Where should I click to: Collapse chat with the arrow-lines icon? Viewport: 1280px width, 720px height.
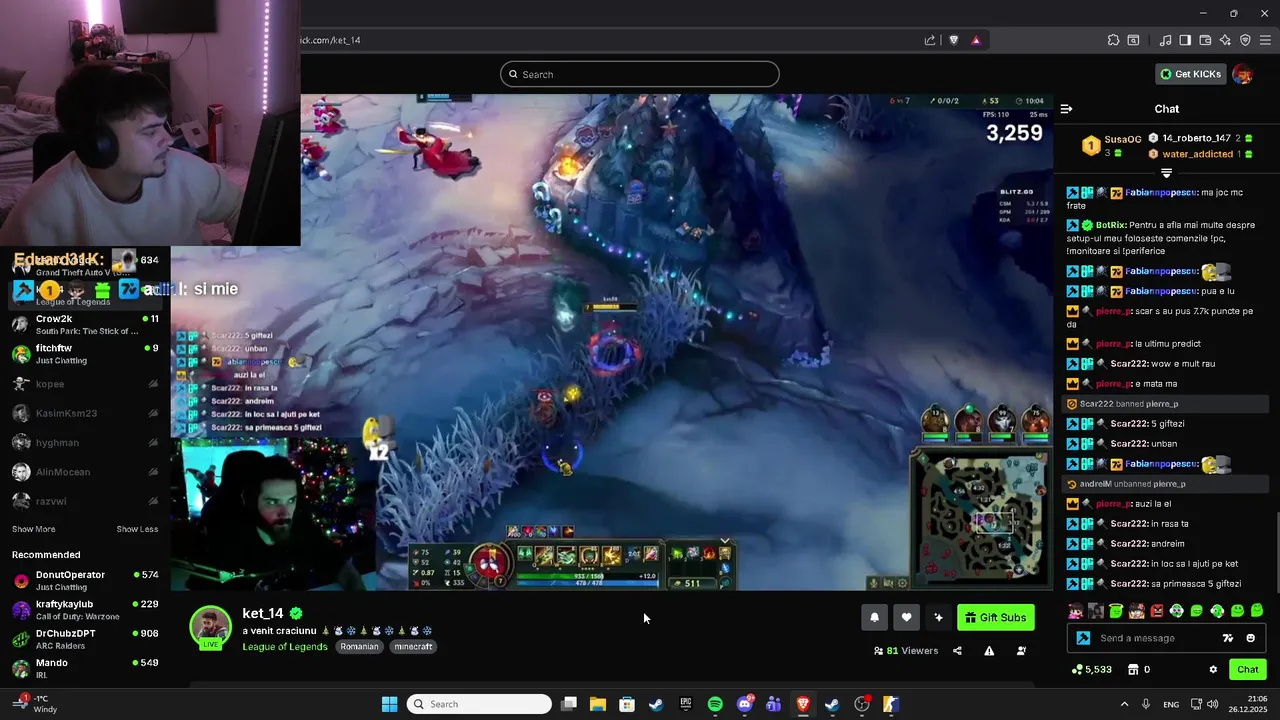coord(1066,109)
